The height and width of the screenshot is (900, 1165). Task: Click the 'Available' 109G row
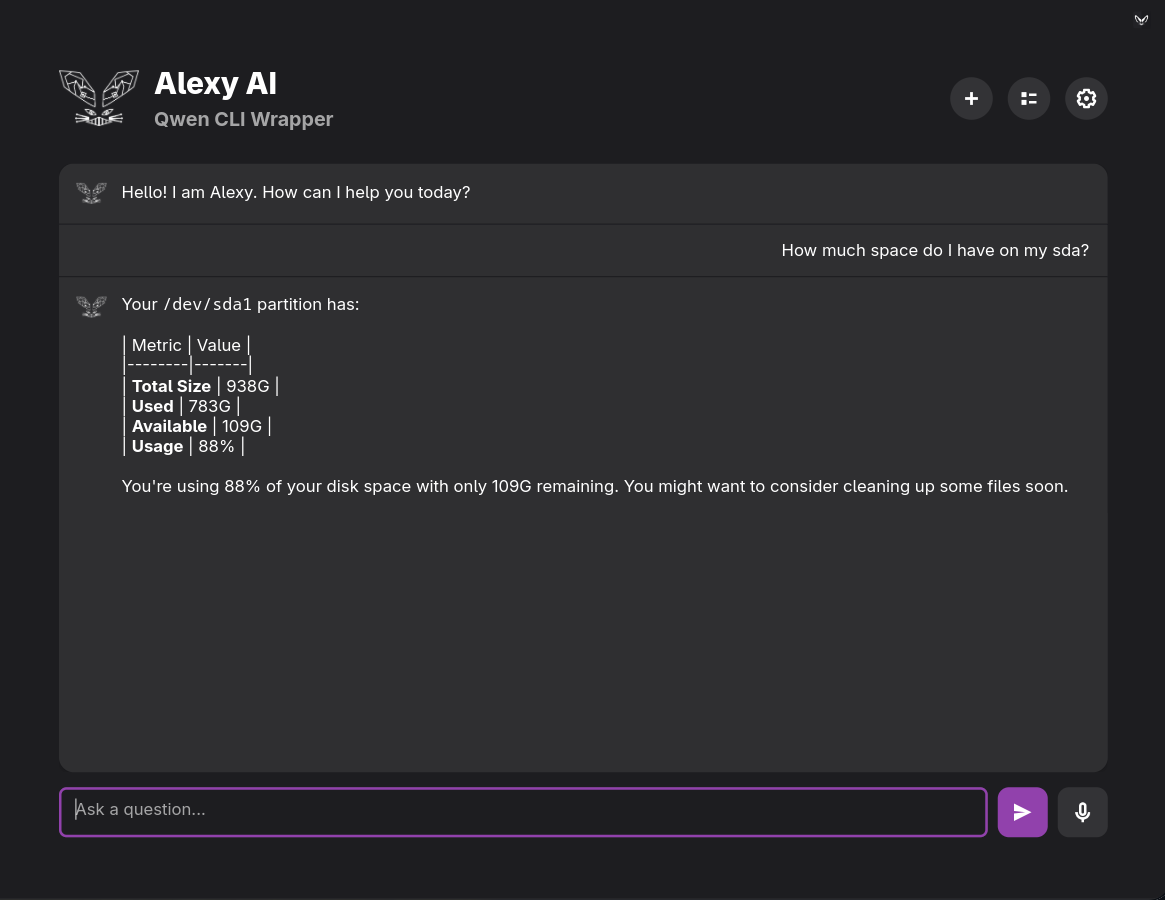(197, 426)
